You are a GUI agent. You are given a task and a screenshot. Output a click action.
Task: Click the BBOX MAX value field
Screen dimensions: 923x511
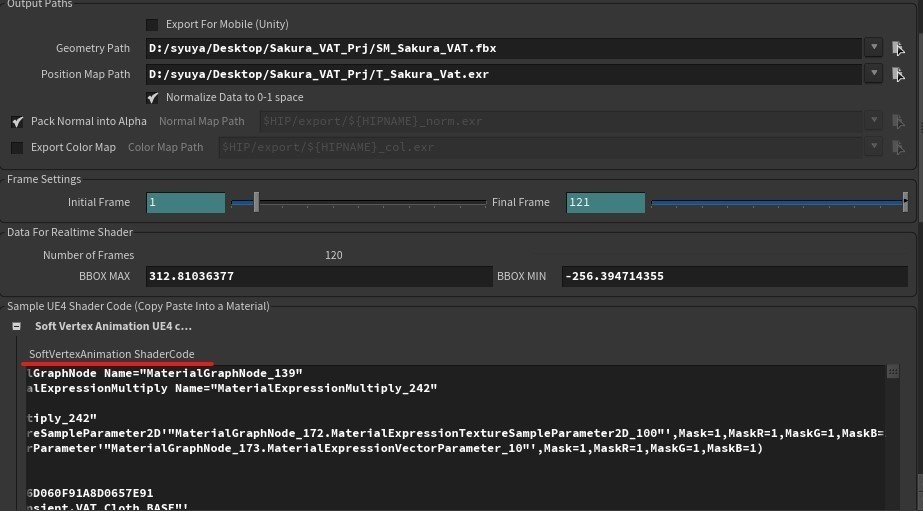(x=318, y=276)
